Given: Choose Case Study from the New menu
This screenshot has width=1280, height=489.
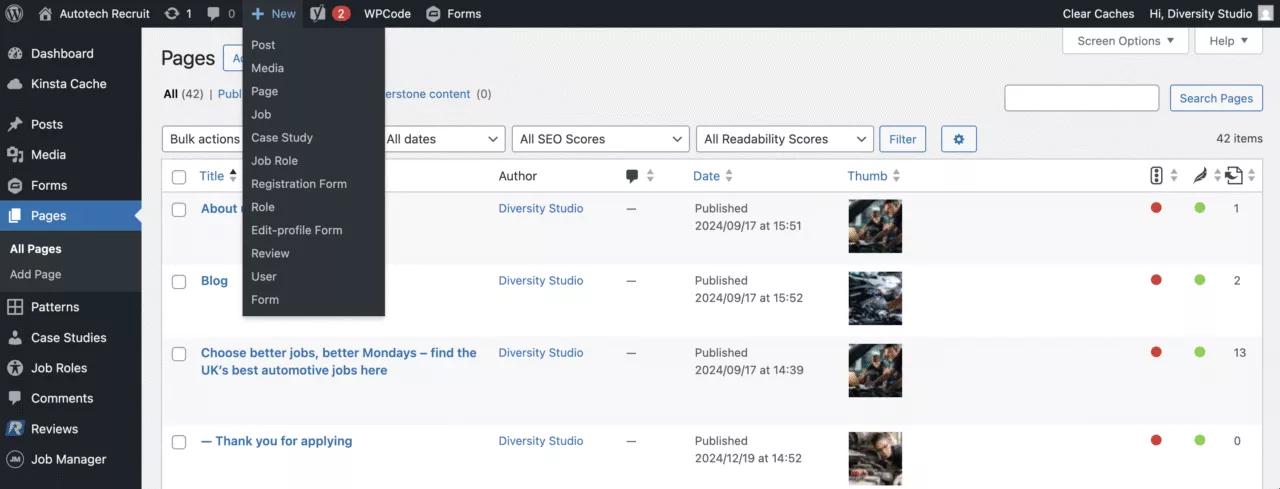Looking at the screenshot, I should click(282, 138).
